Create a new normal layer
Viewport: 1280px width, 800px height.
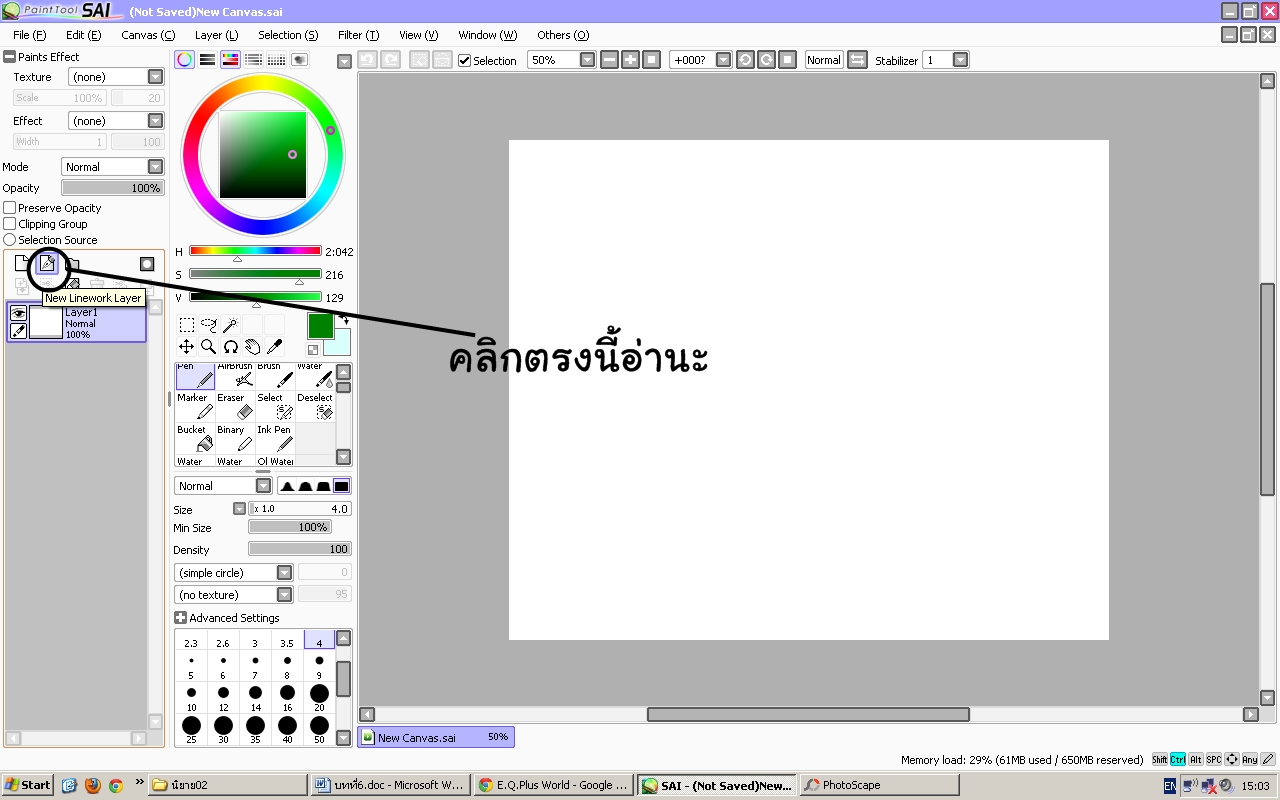tap(22, 264)
